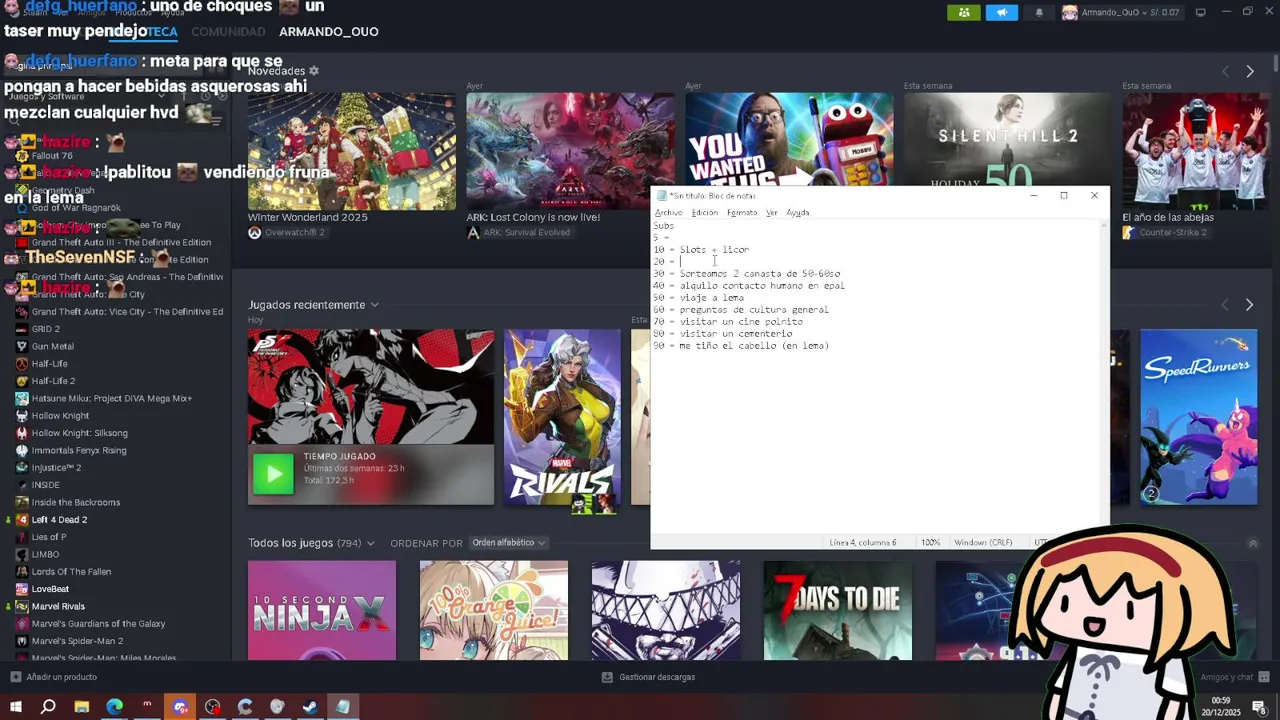The width and height of the screenshot is (1280, 720).
Task: Open File Explorer from taskbar
Action: (82, 707)
